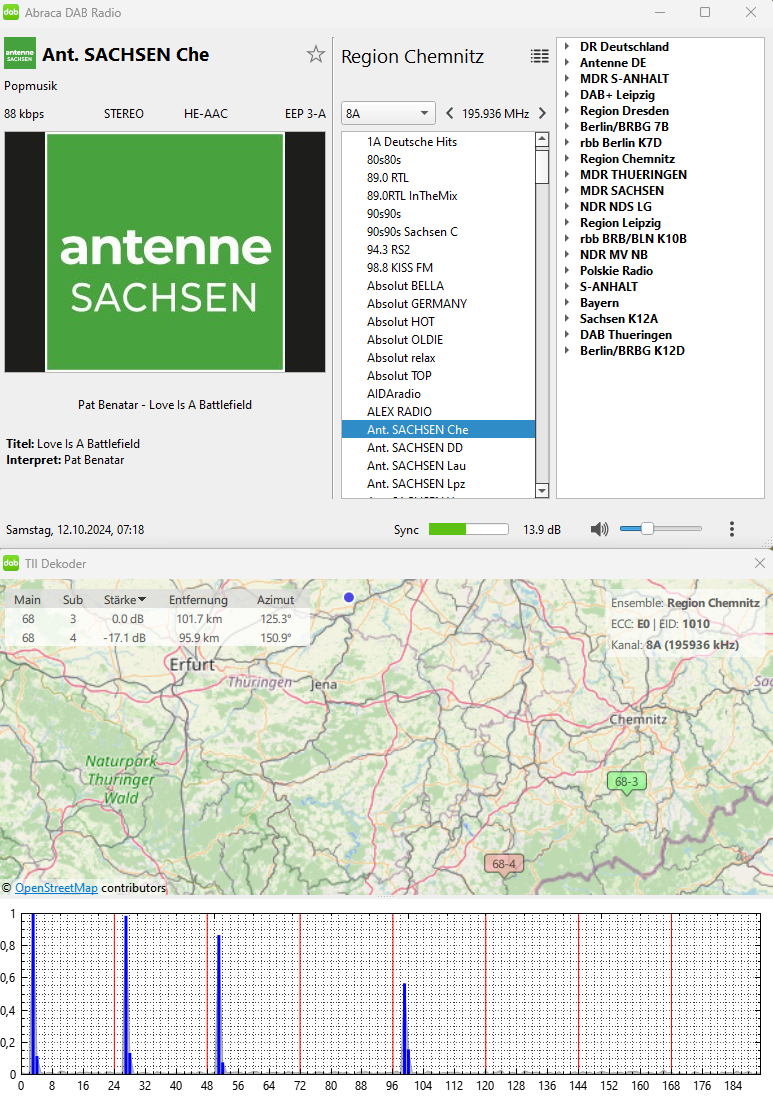The height and width of the screenshot is (1096, 773).
Task: Click the large antenne SACHSEN slideshow image
Action: [165, 252]
